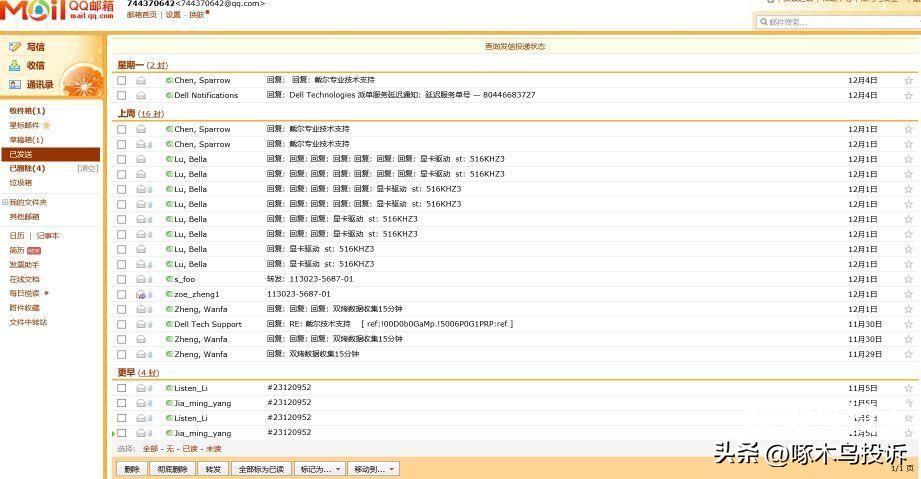Open the 收件箱(1) folder
The height and width of the screenshot is (479, 921).
[x=27, y=110]
